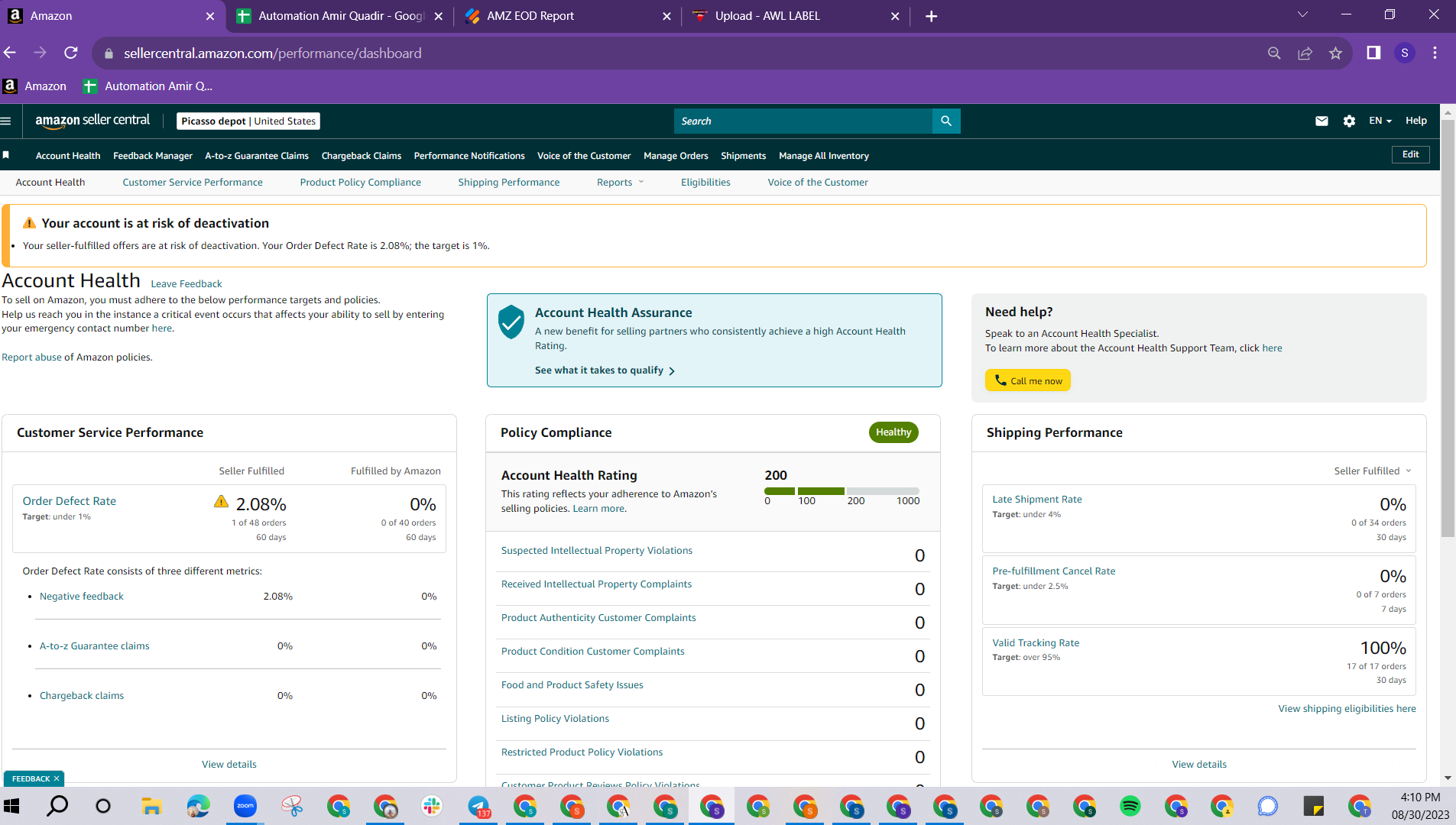Open Windows taskbar search

(x=57, y=806)
